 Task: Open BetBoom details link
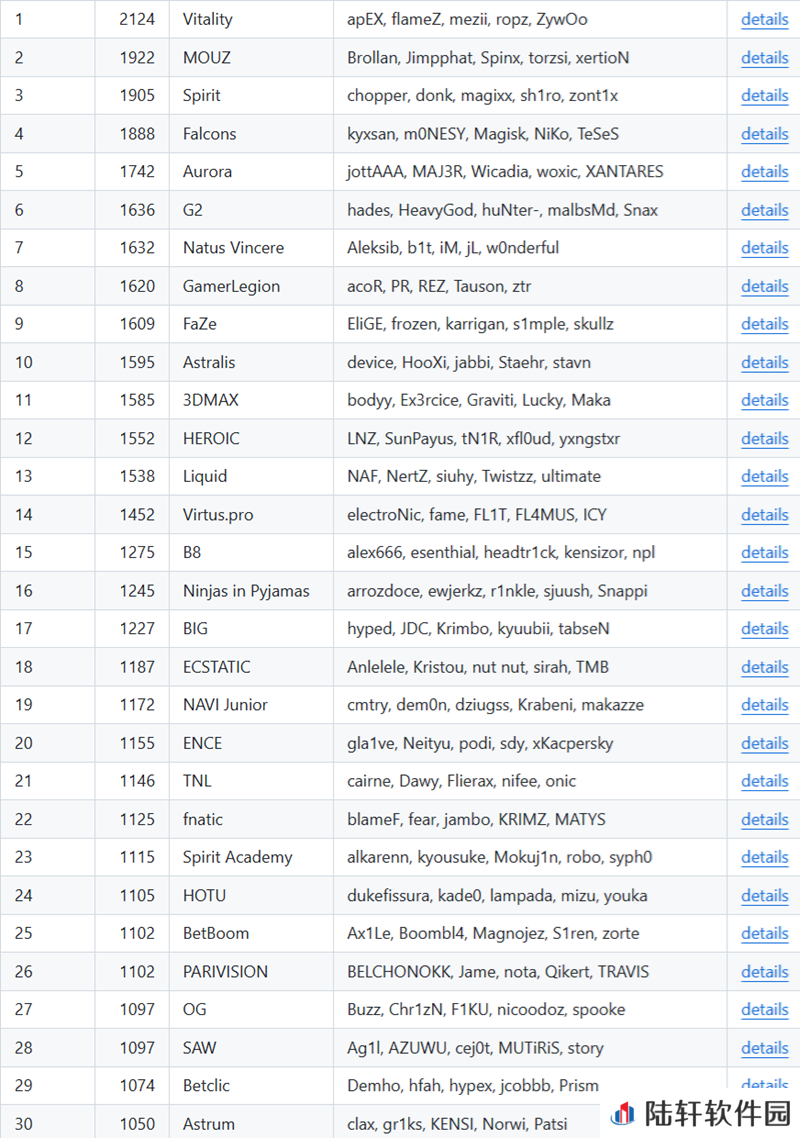[x=764, y=934]
